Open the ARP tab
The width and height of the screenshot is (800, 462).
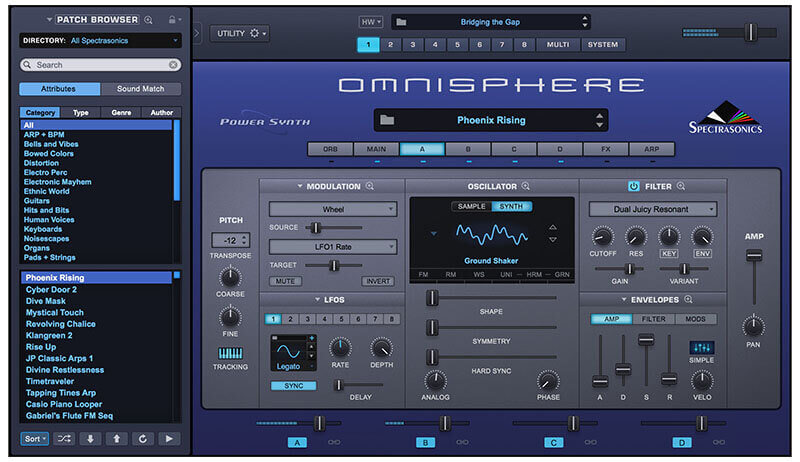click(652, 149)
